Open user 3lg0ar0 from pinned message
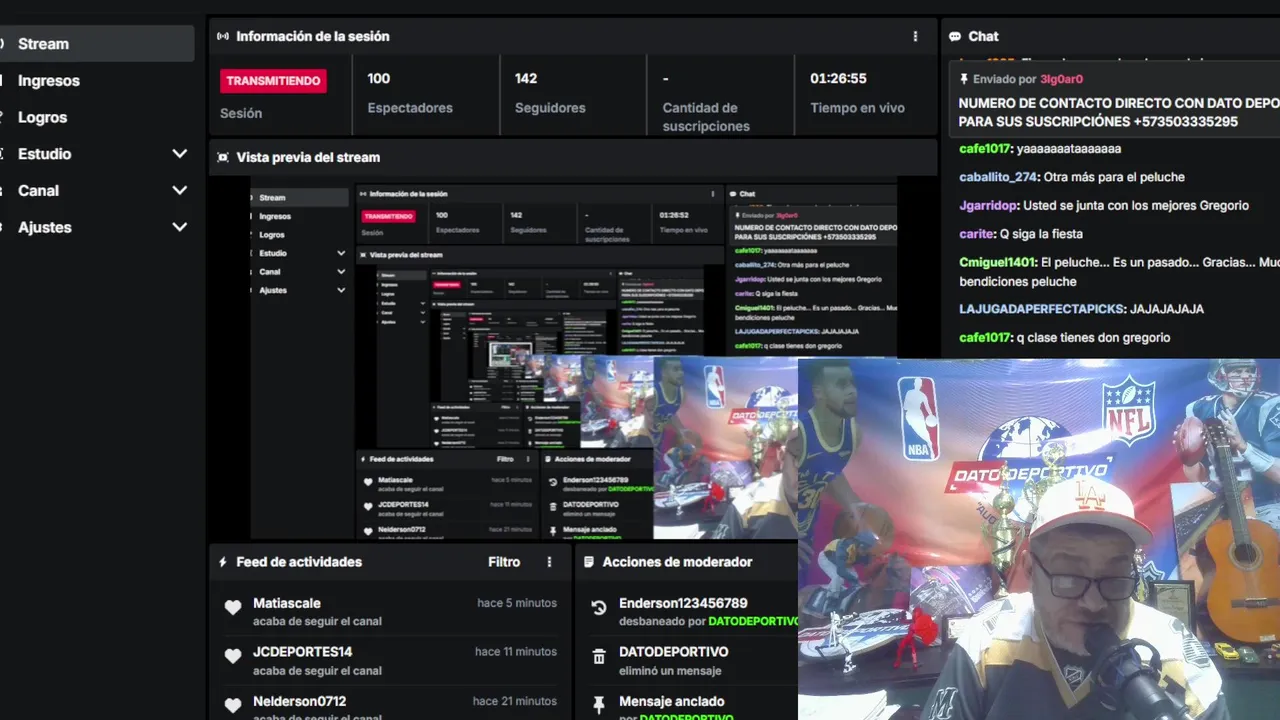Screen dimensions: 1280x720 [1061, 79]
